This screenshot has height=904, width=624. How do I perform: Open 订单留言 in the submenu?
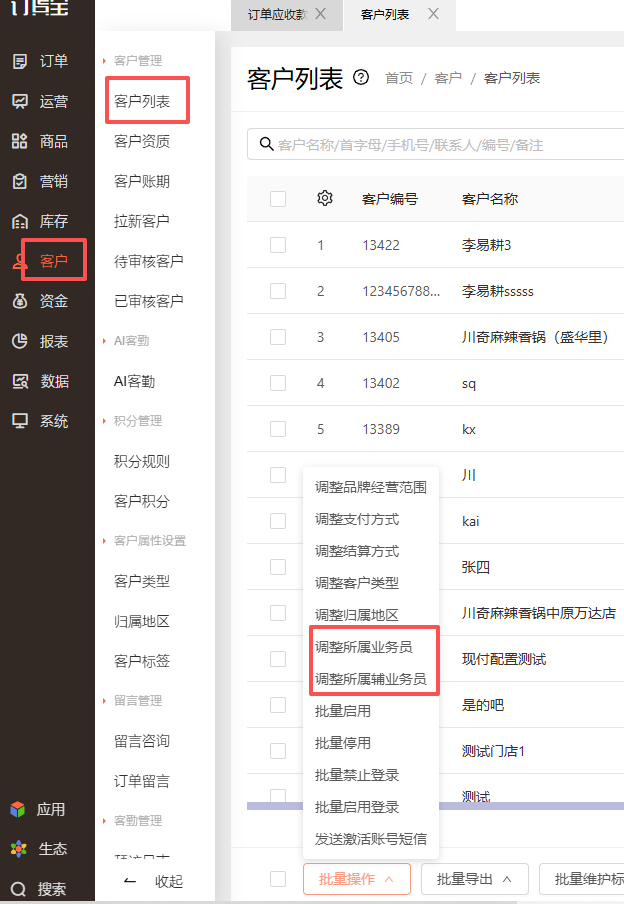(x=142, y=781)
